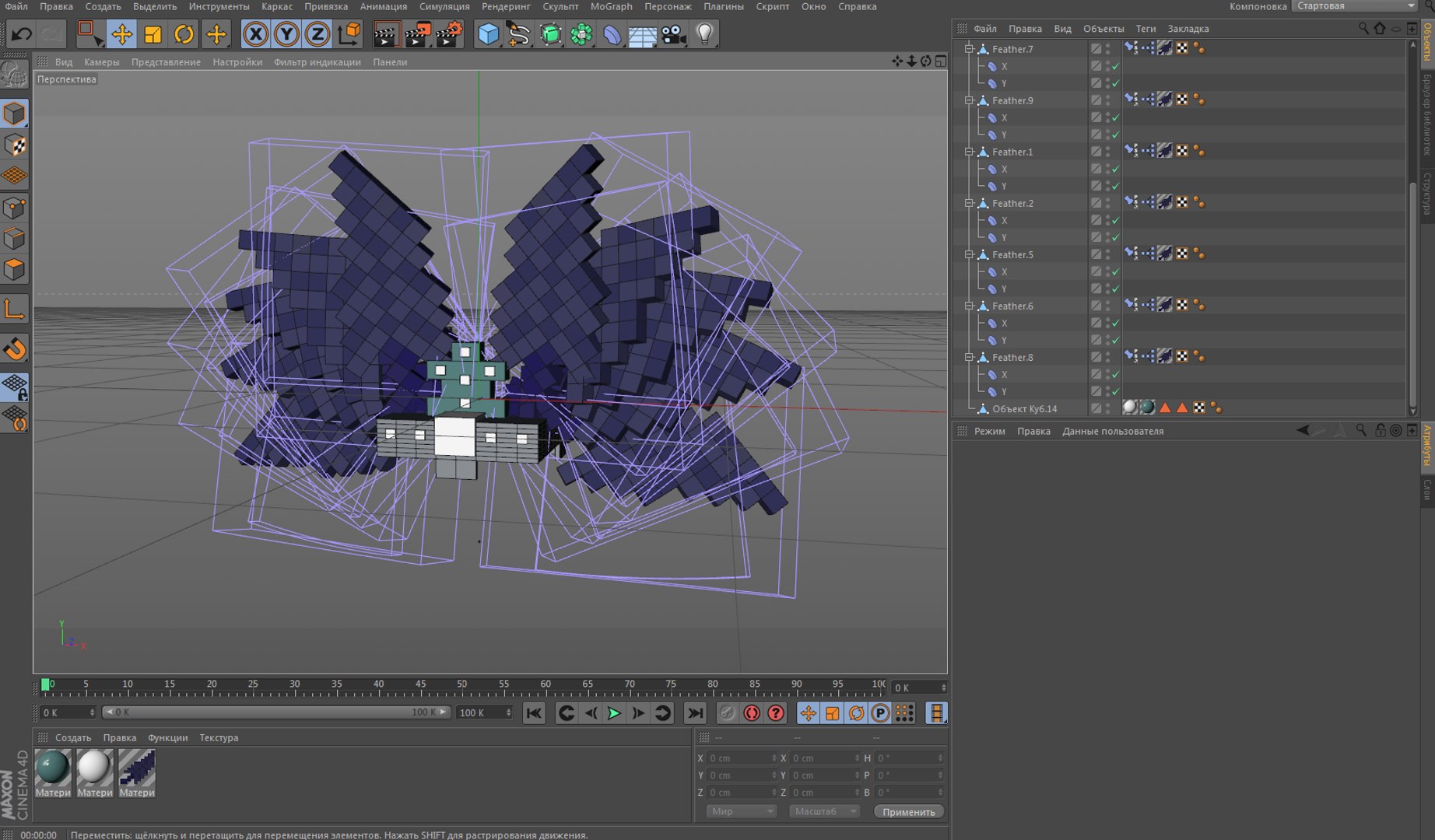Enable texture mode in left toolbar

[15, 145]
